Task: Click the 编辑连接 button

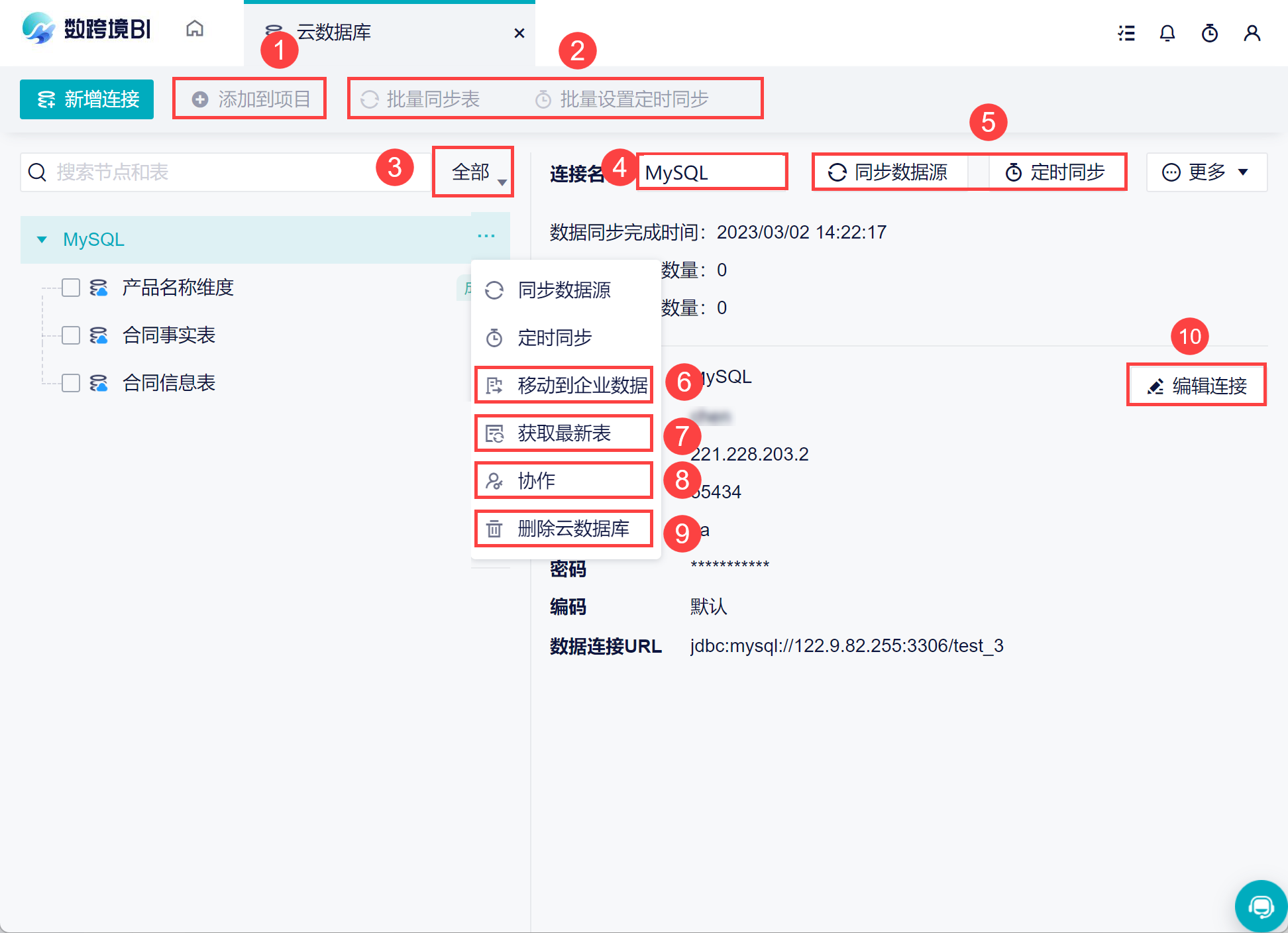Action: [1197, 385]
